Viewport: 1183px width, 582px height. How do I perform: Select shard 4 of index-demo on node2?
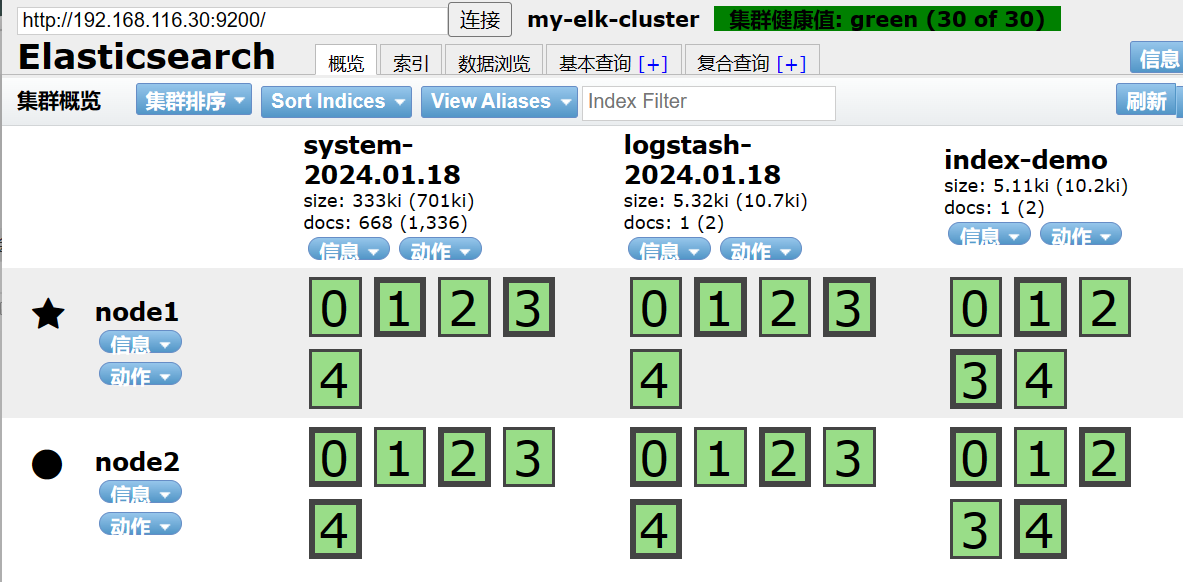tap(1040, 529)
